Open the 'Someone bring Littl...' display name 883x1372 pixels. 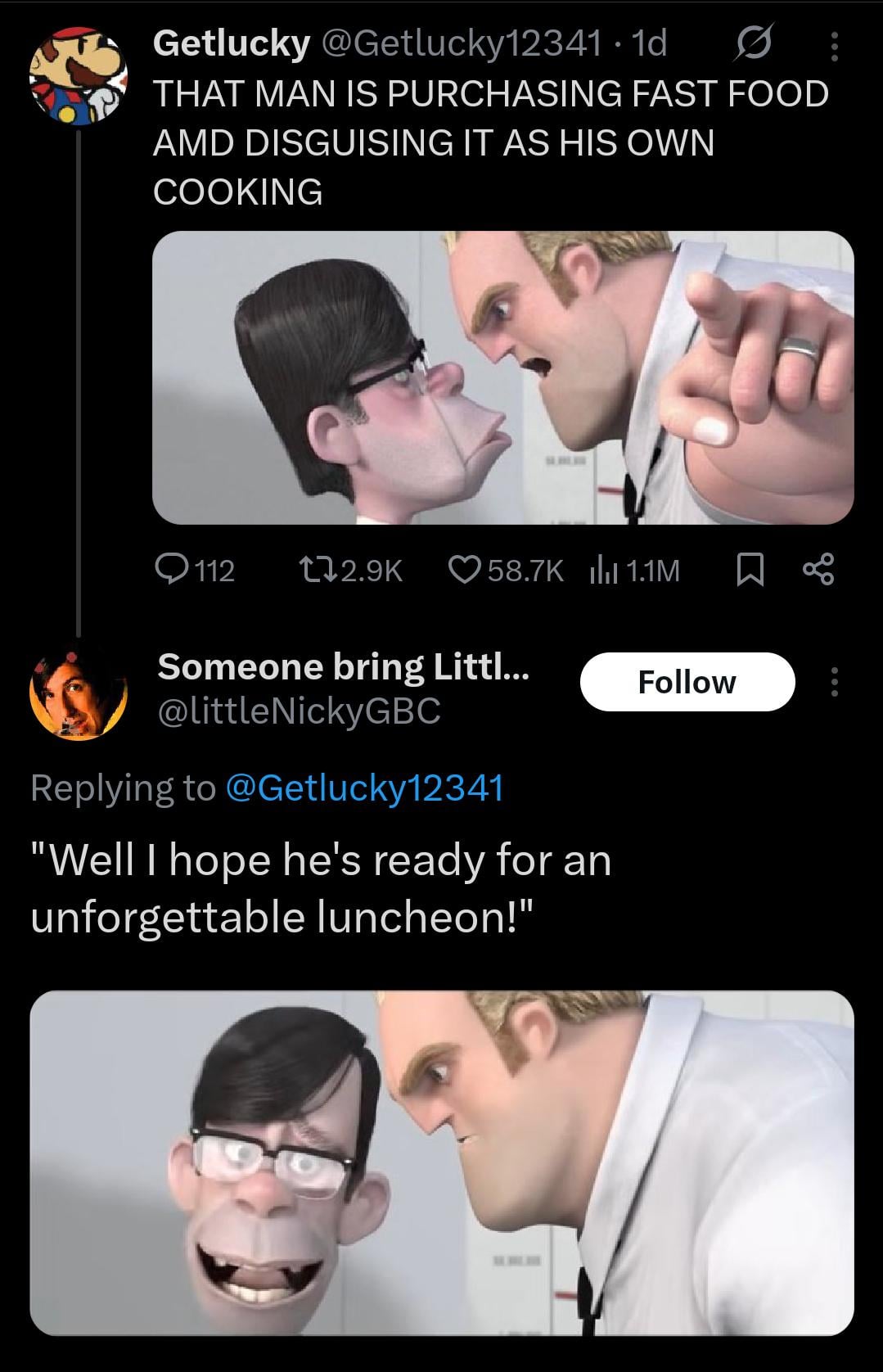344,667
